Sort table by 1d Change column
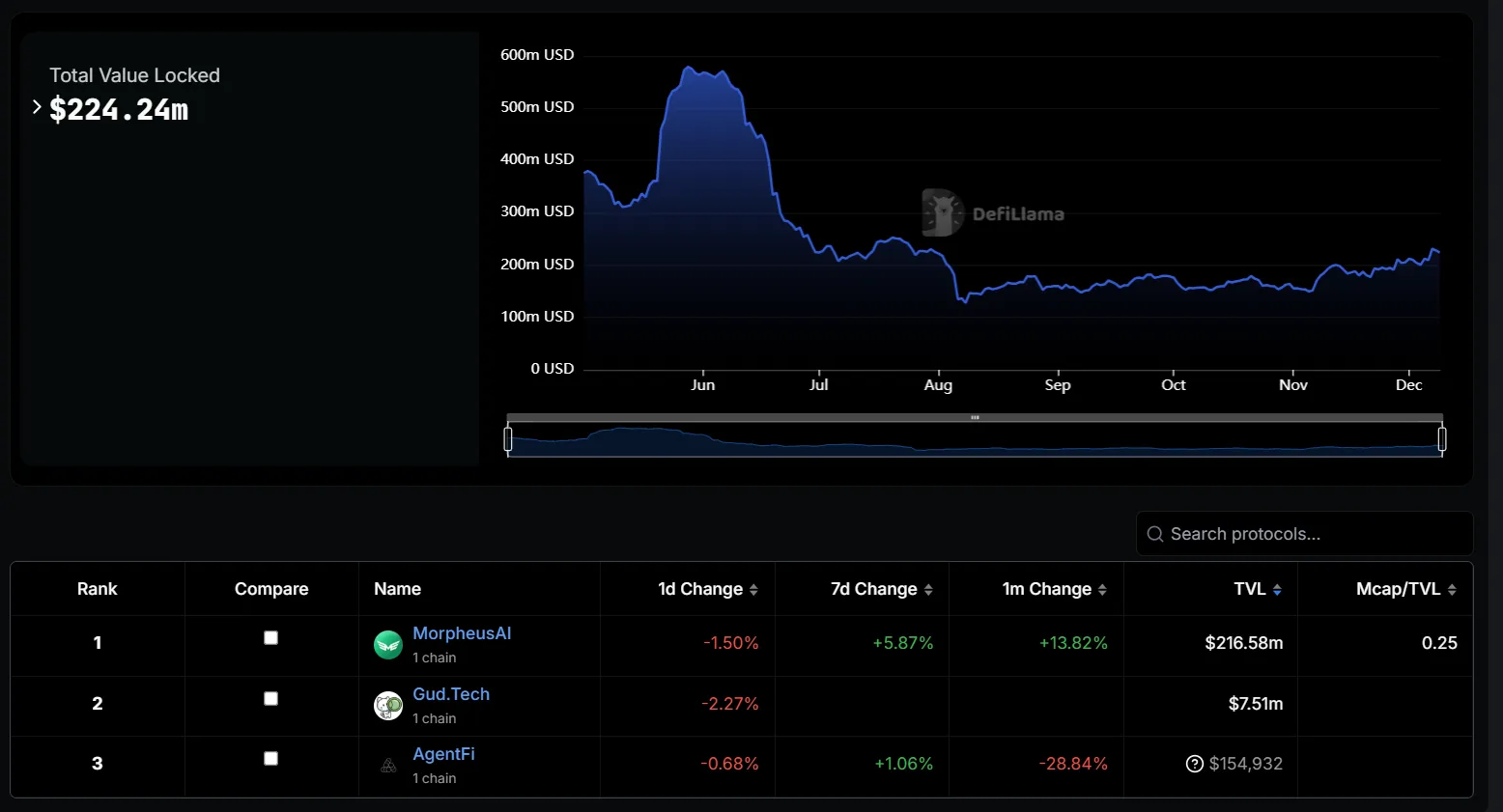The height and width of the screenshot is (812, 1503). [753, 590]
